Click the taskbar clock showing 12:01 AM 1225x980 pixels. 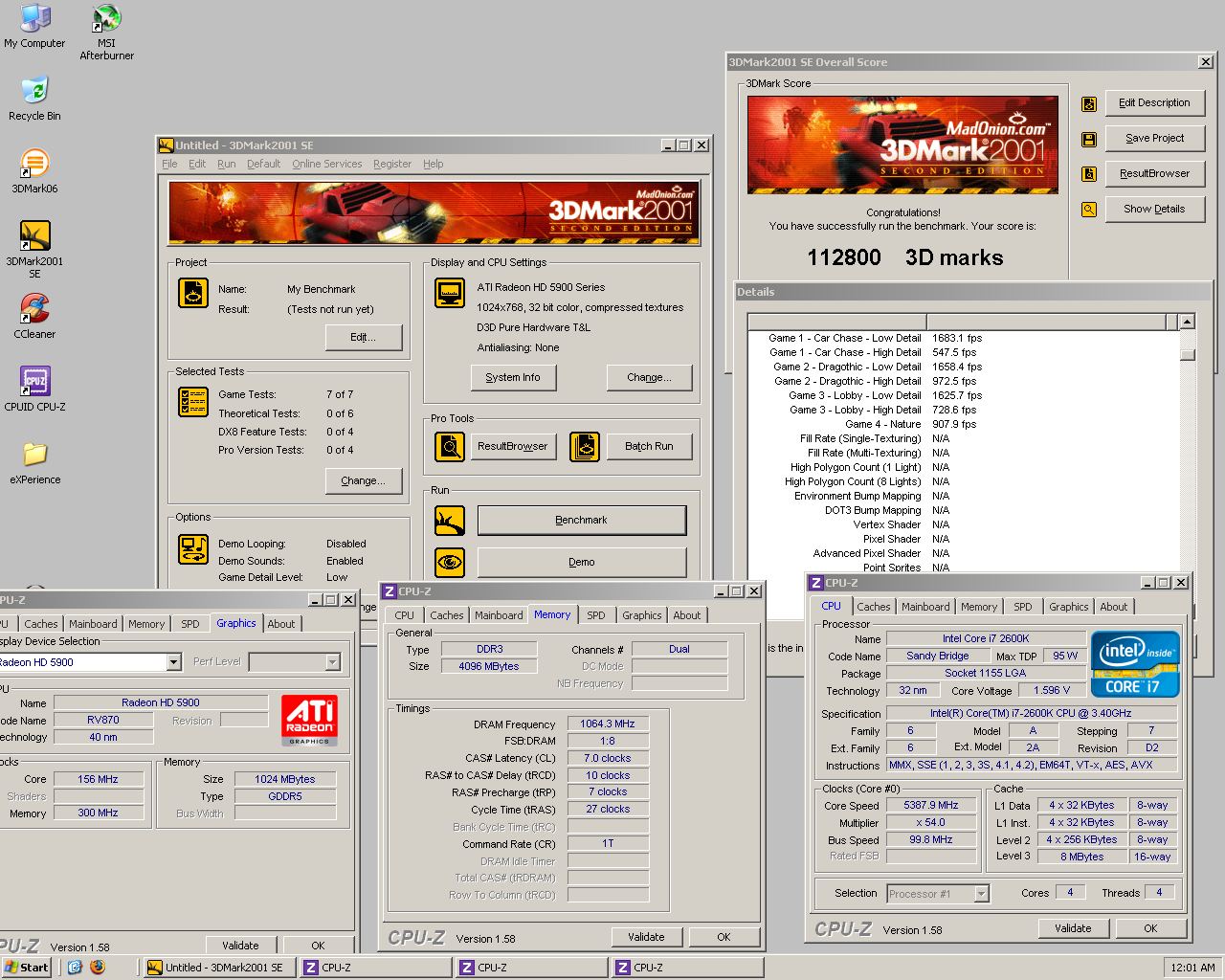1192,968
